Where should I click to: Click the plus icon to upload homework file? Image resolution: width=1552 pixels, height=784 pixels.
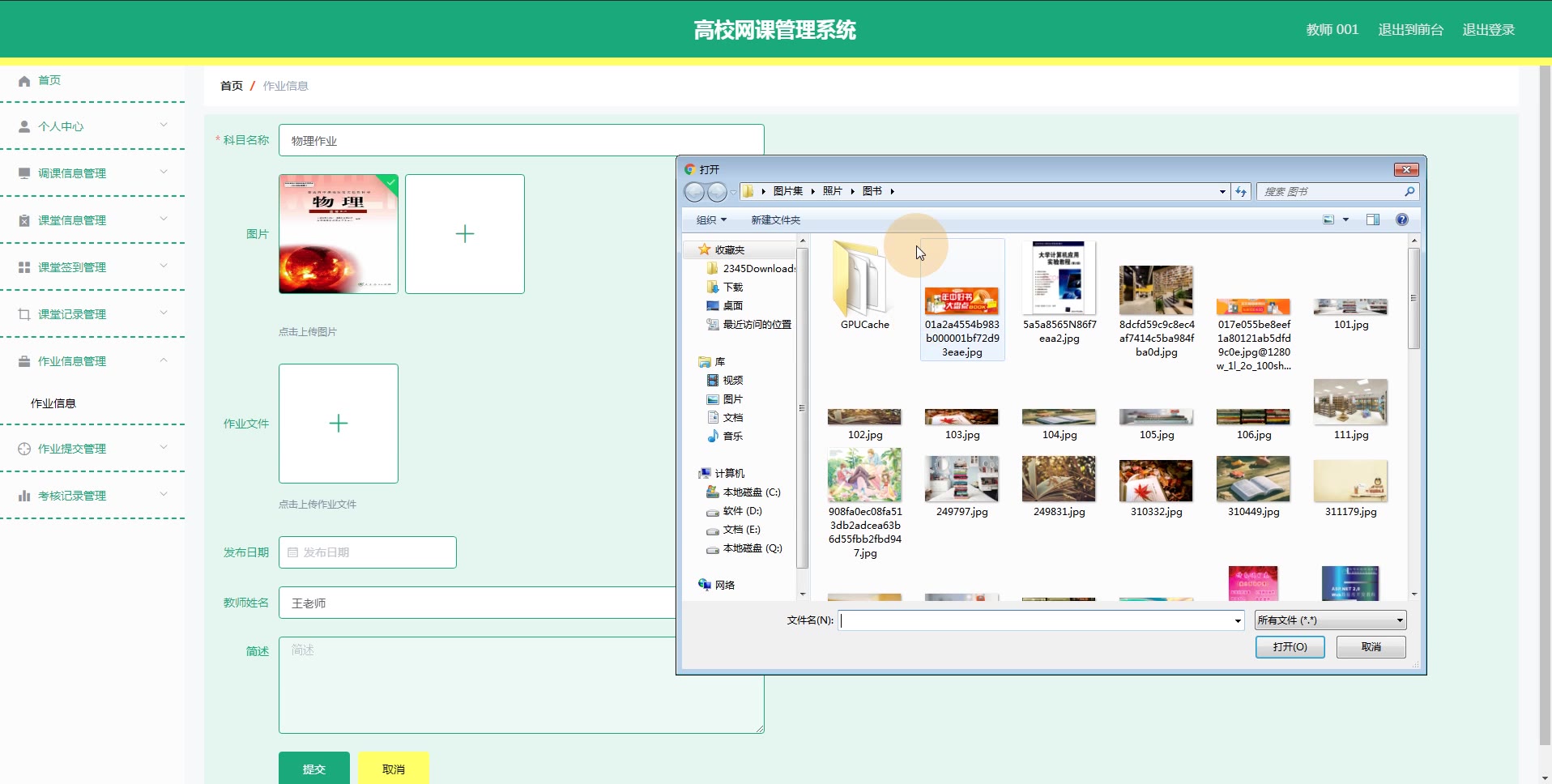coord(339,424)
